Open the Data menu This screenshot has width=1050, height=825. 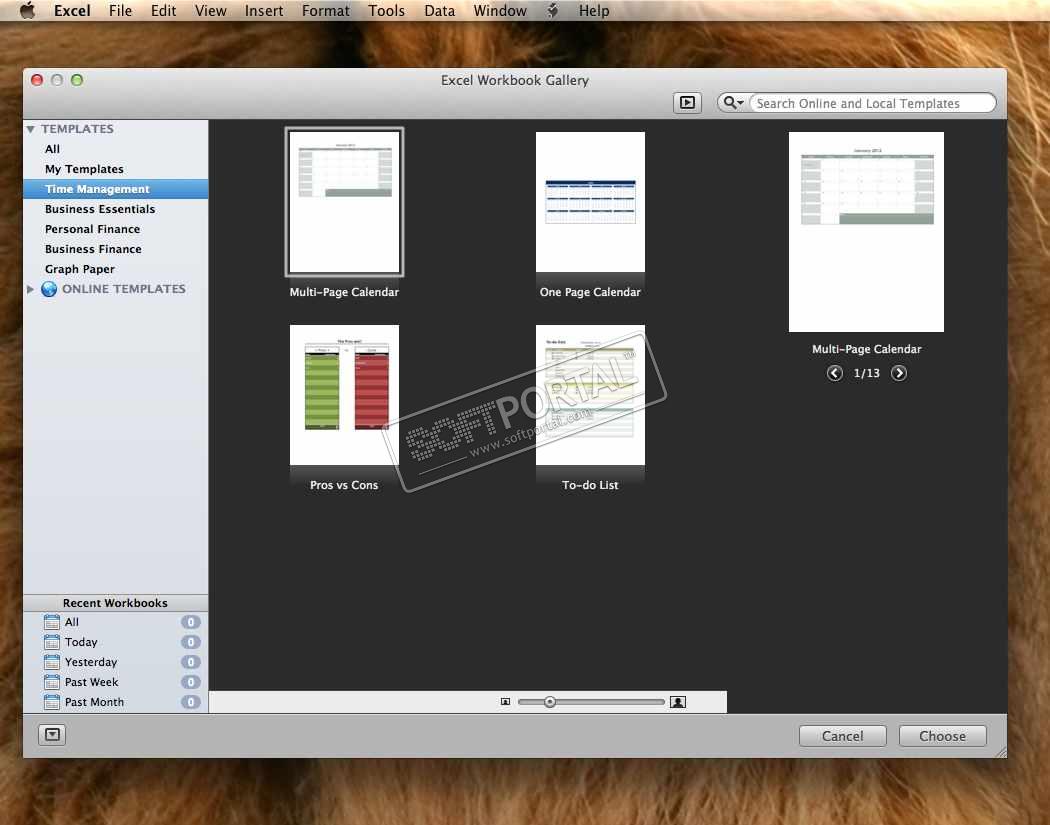point(439,11)
